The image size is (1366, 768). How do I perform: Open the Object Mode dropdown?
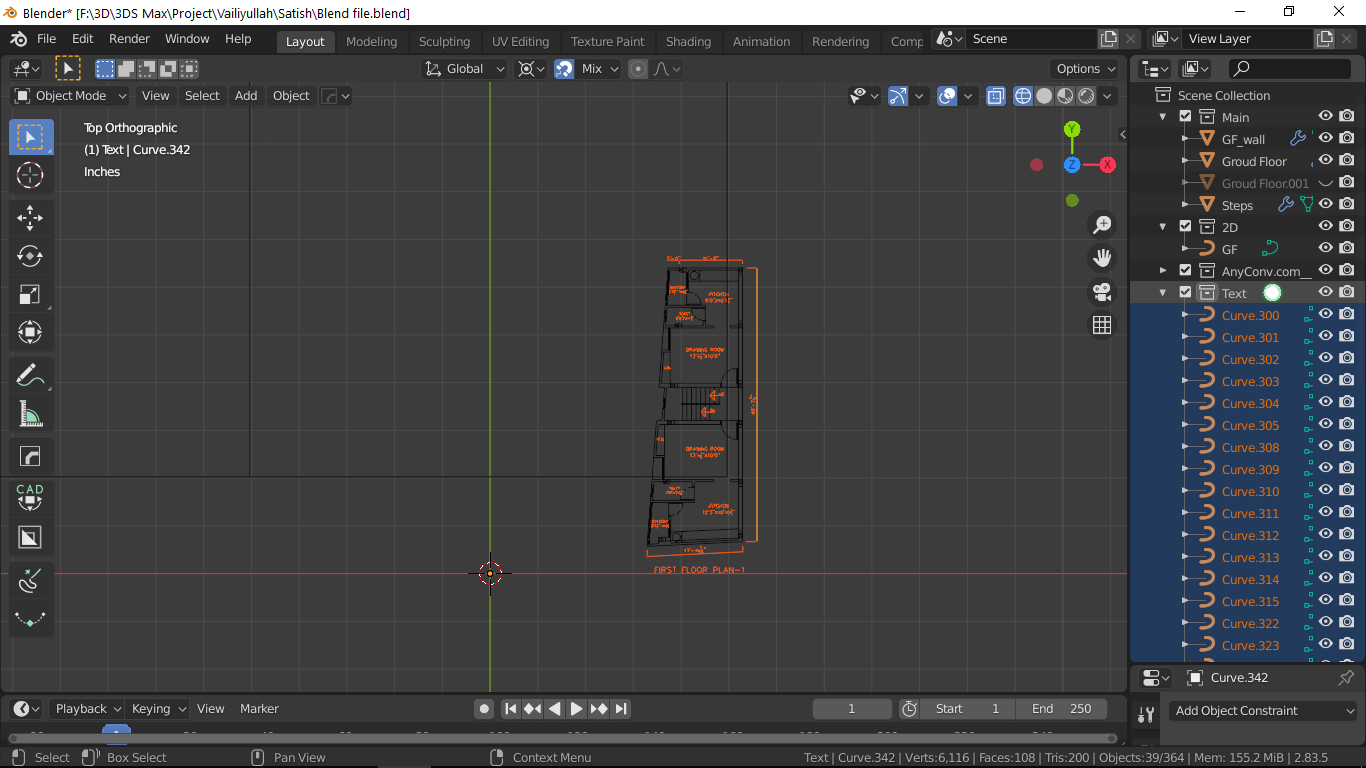(x=70, y=96)
